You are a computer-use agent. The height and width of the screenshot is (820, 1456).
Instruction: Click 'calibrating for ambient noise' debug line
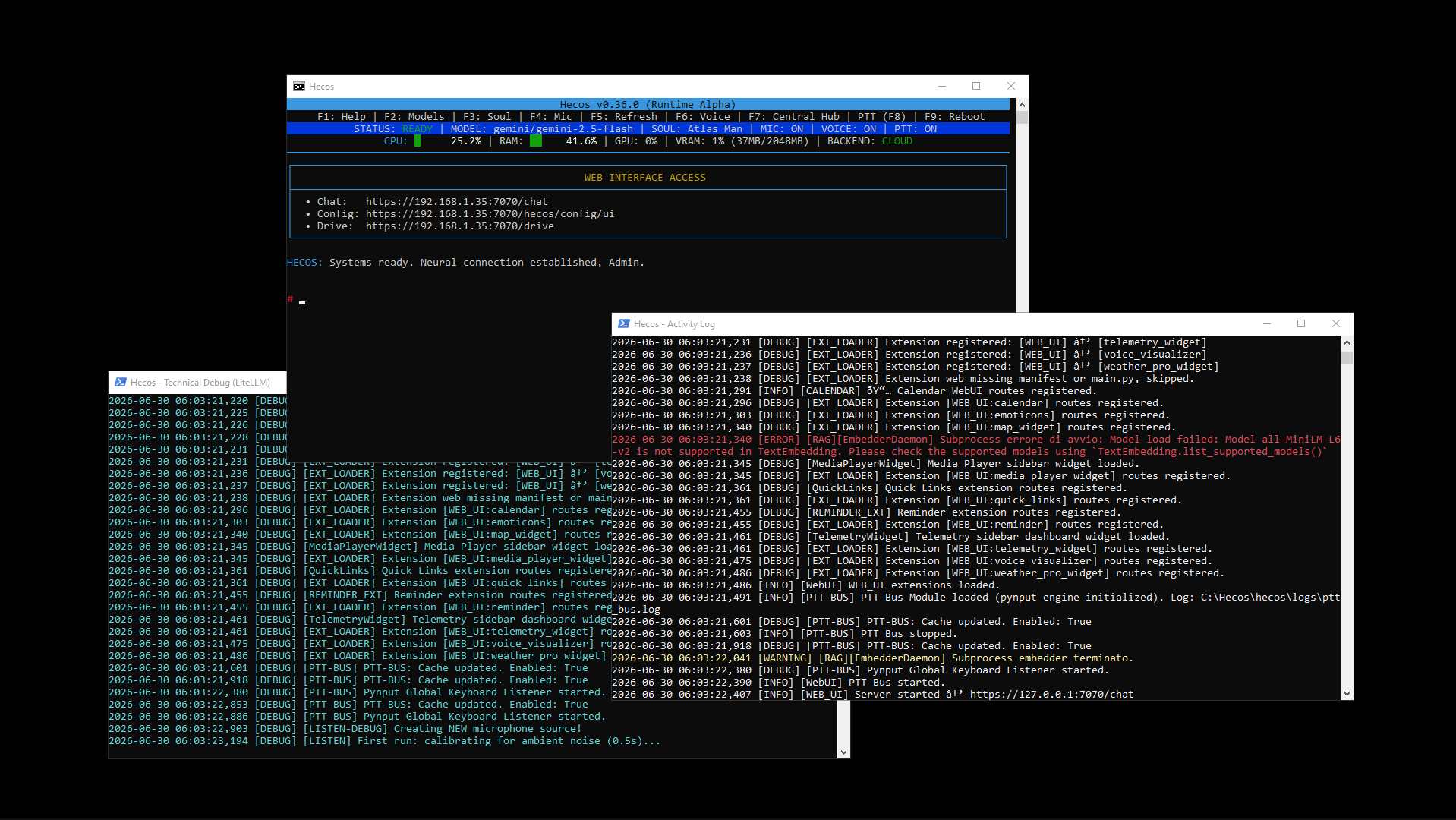(385, 741)
